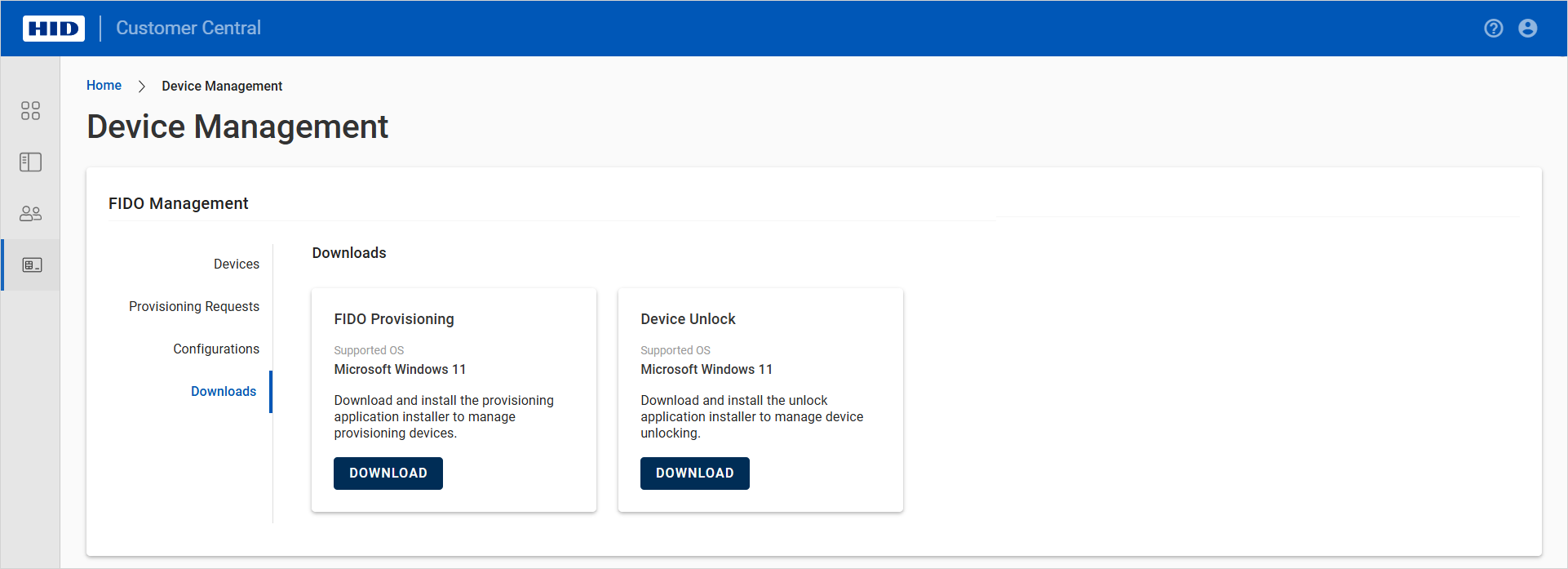This screenshot has height=569, width=1568.
Task: Select the Configurations tab
Action: 216,349
